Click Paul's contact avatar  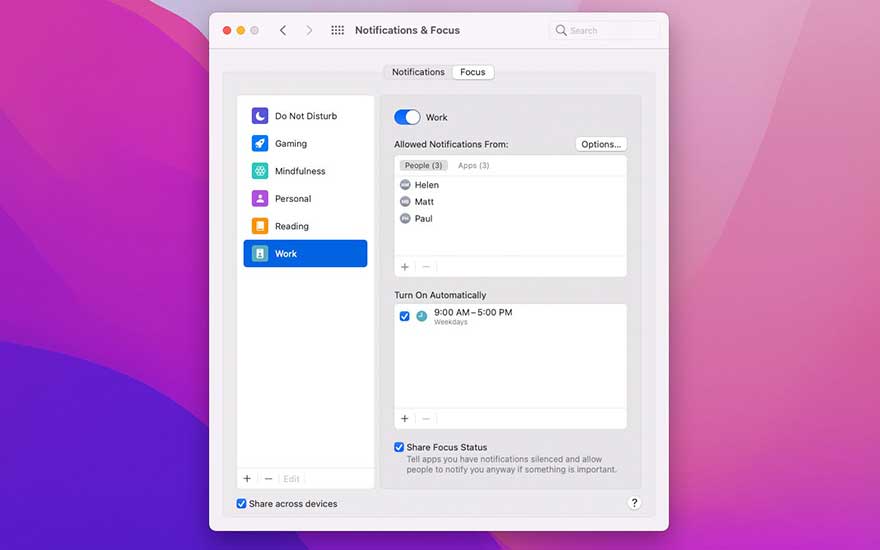pyautogui.click(x=405, y=218)
